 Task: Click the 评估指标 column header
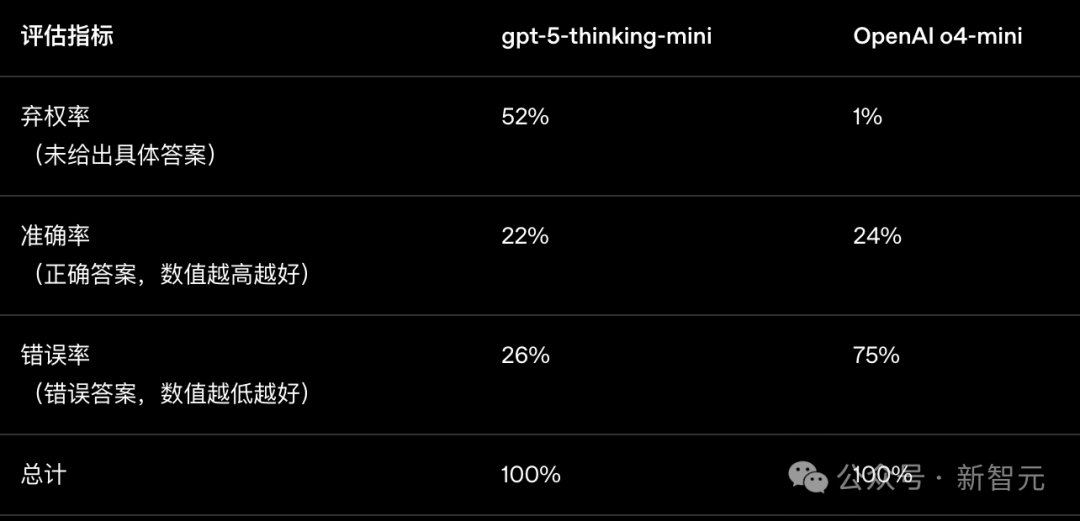tap(67, 36)
